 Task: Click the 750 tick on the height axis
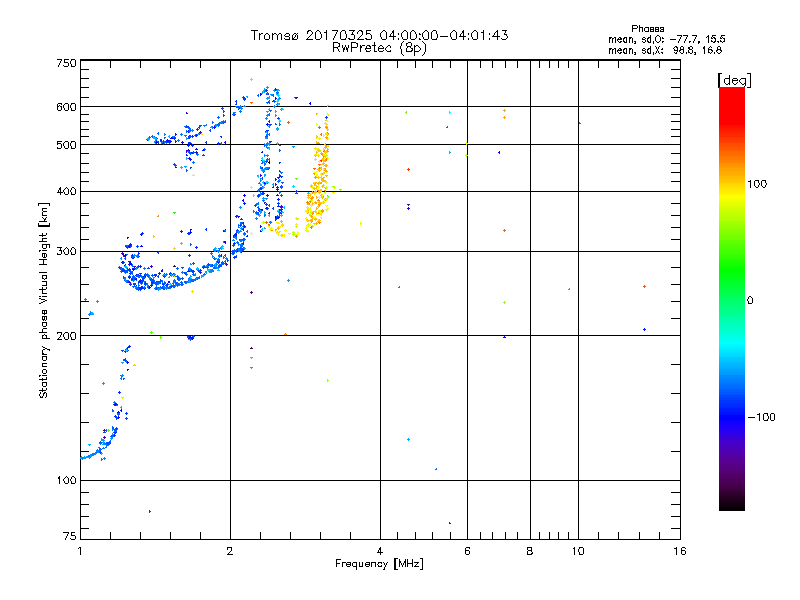[x=66, y=63]
